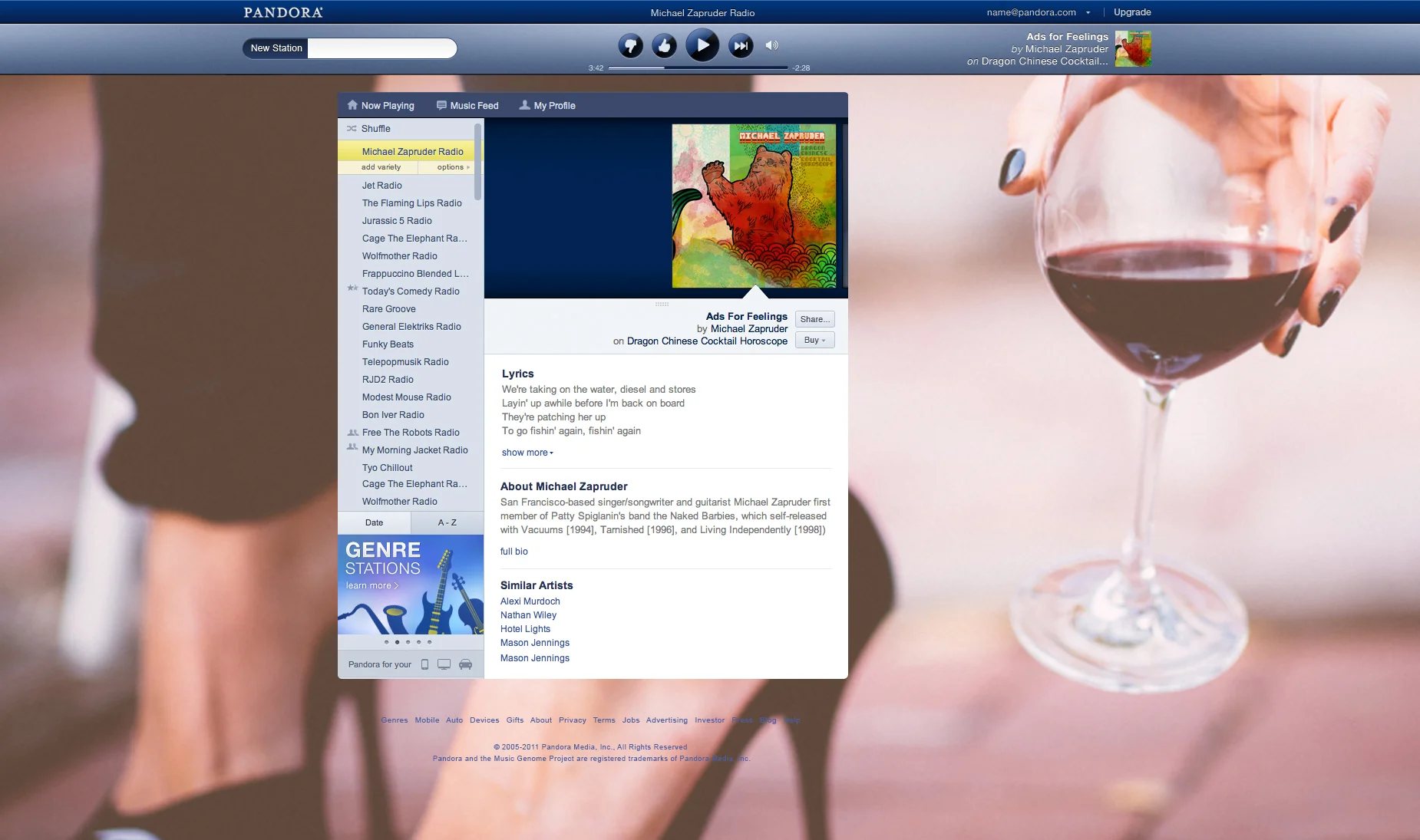Click add variety under the station
Image resolution: width=1420 pixels, height=840 pixels.
point(381,167)
